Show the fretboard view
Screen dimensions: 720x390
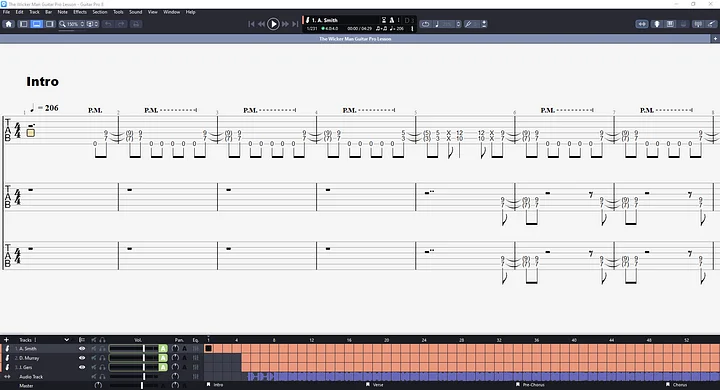[657, 24]
